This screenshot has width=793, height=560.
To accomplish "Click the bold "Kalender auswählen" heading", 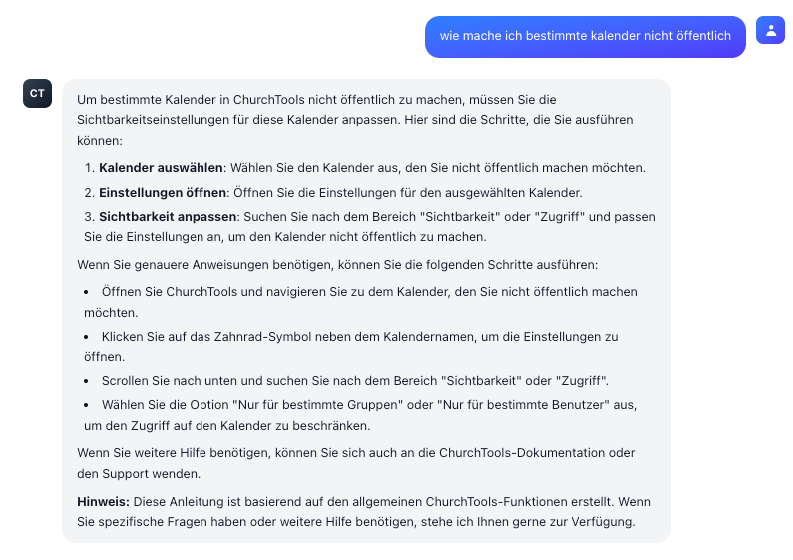I will [161, 167].
